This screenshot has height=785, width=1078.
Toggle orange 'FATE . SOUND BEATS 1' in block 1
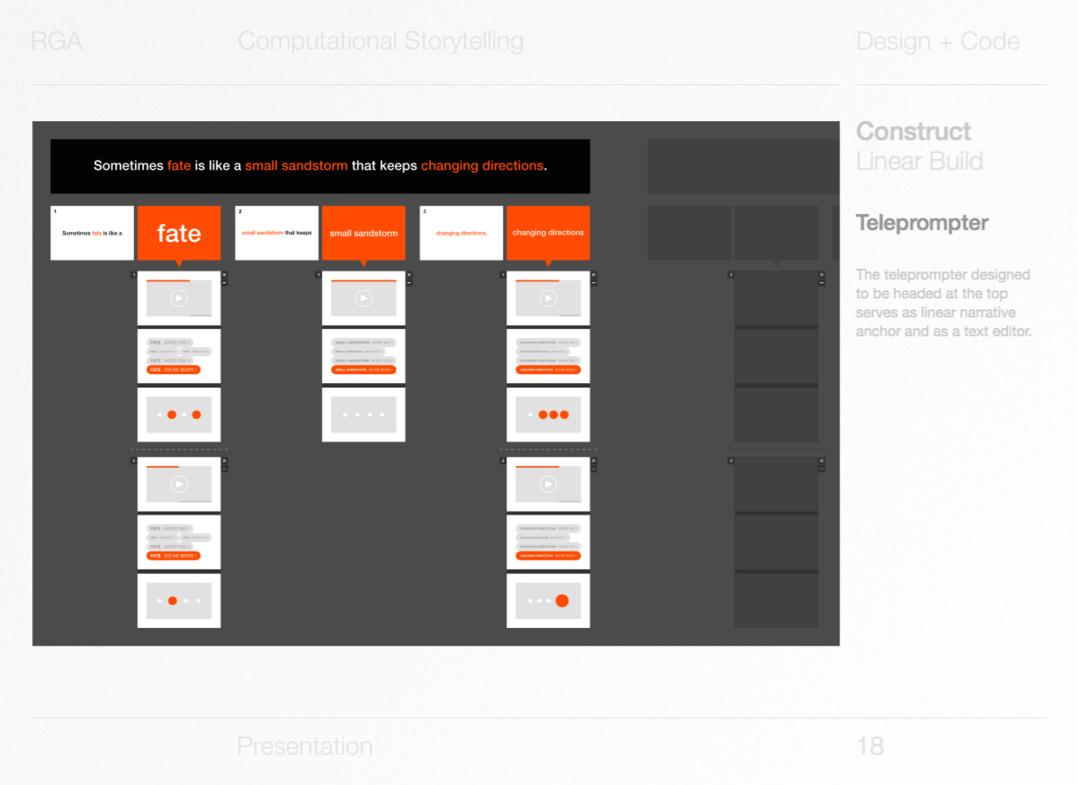click(173, 370)
